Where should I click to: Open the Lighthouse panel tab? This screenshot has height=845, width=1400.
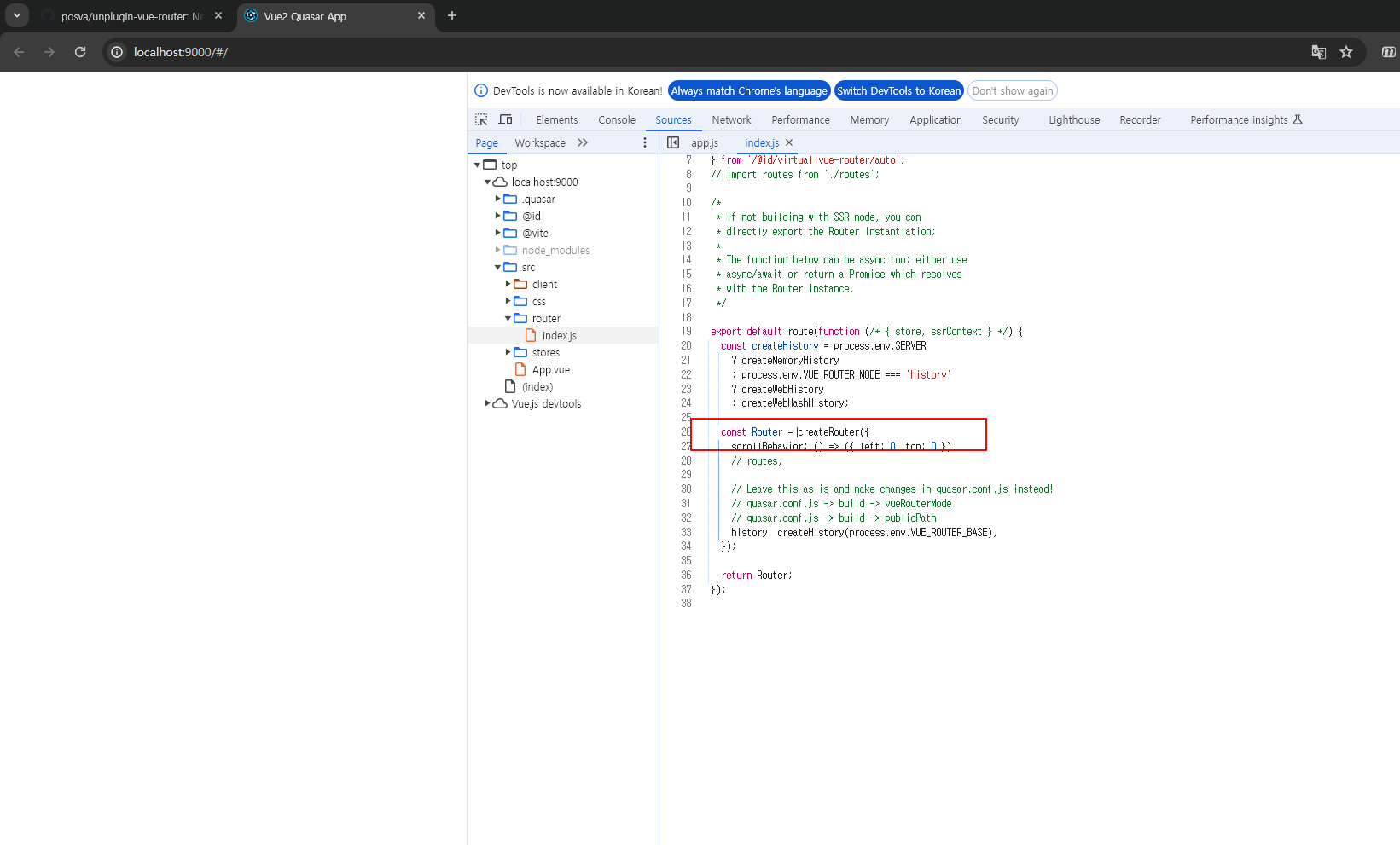tap(1074, 120)
